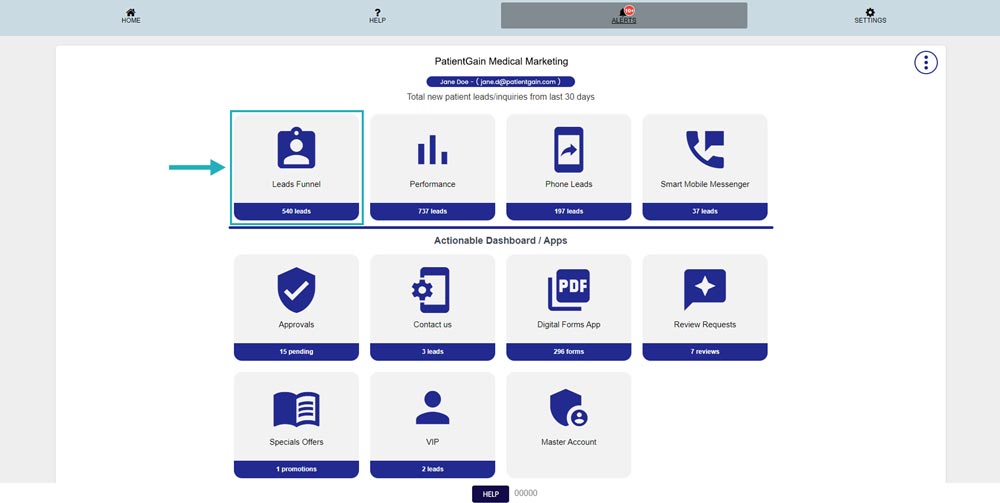
Task: Click the Digital Forms App label text
Action: point(568,324)
